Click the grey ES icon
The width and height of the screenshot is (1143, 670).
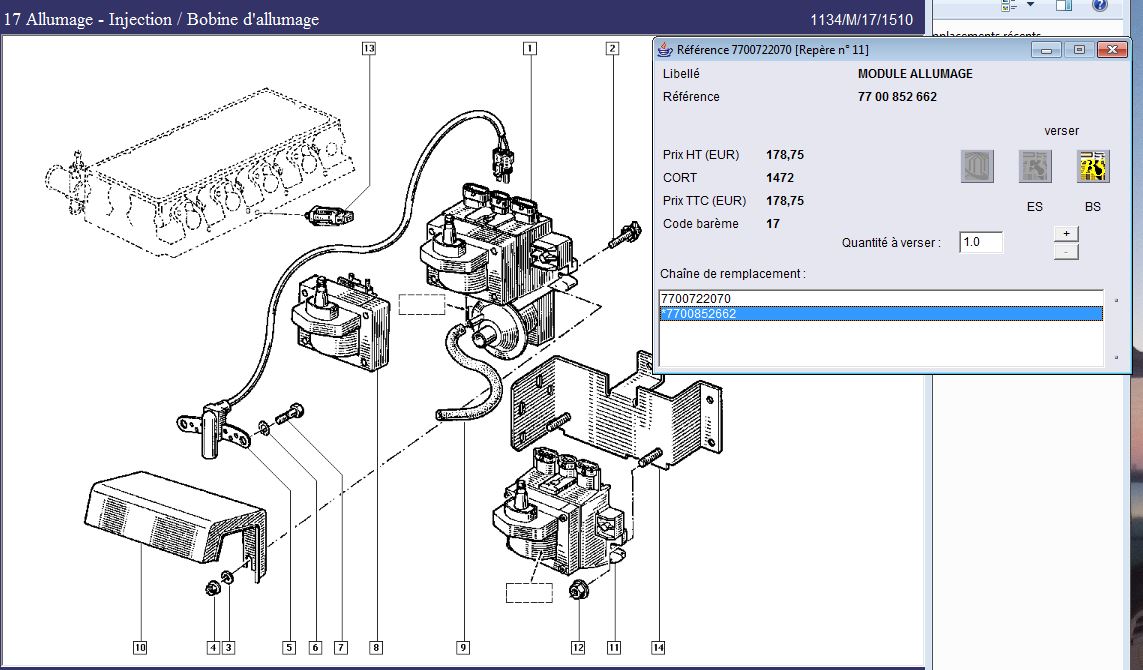point(1035,166)
